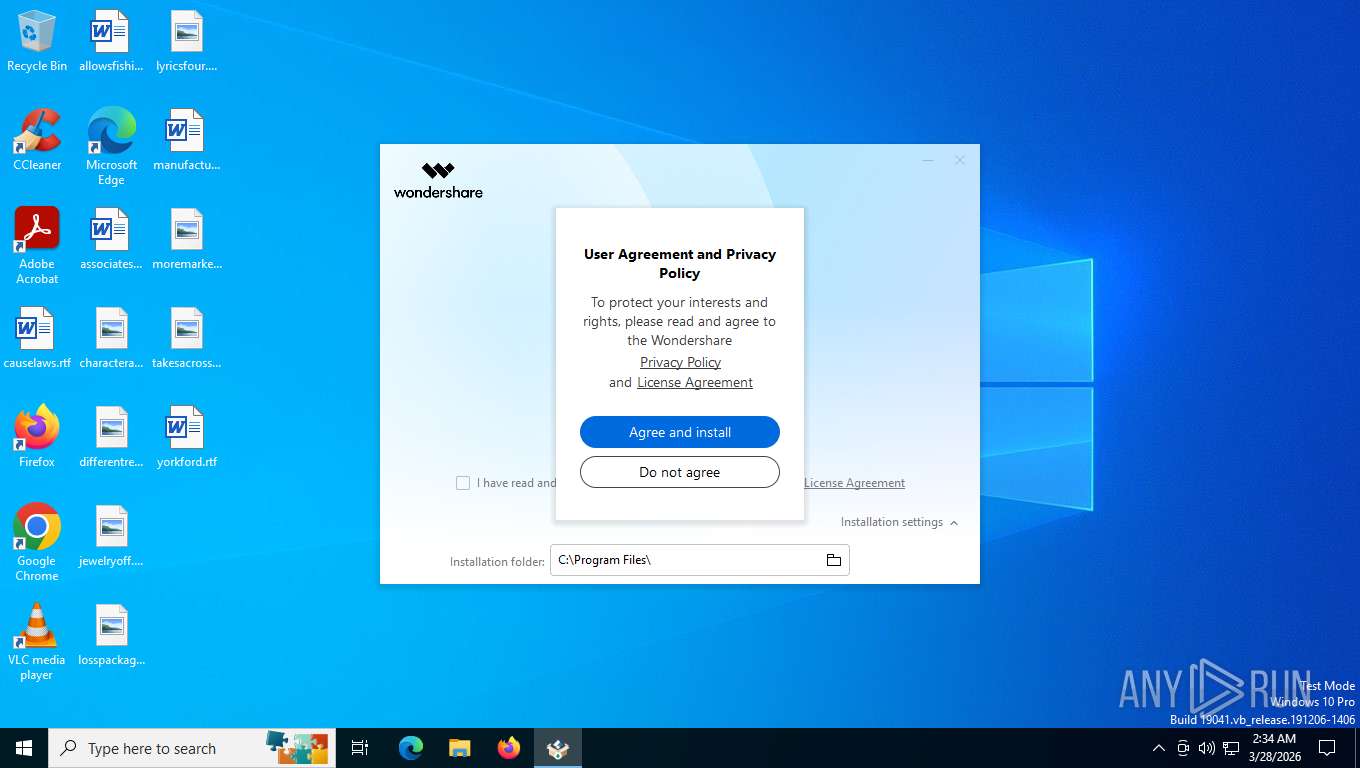Open the License Agreement link in dialog
The height and width of the screenshot is (768, 1360).
695,382
